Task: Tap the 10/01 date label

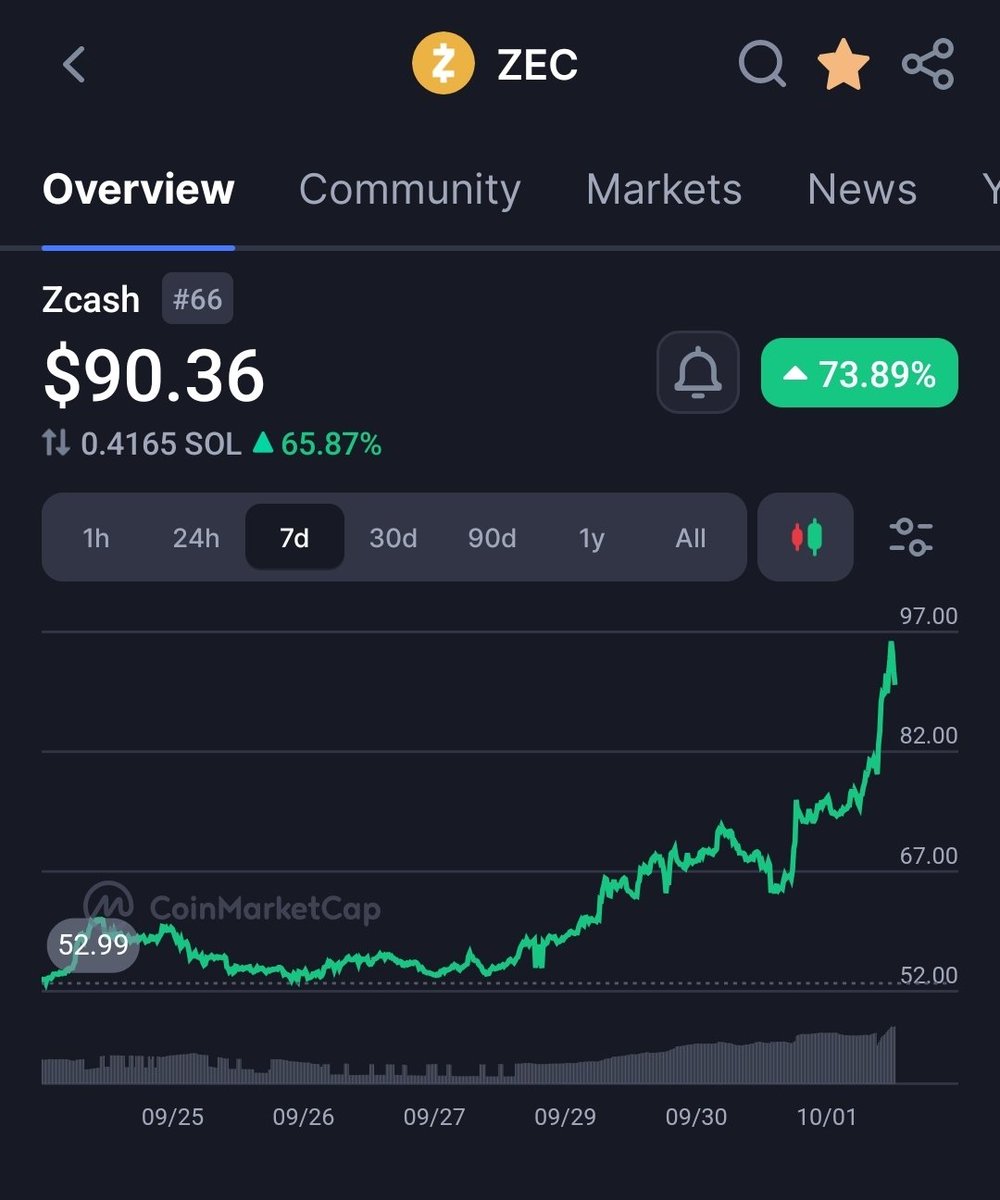Action: [827, 1117]
